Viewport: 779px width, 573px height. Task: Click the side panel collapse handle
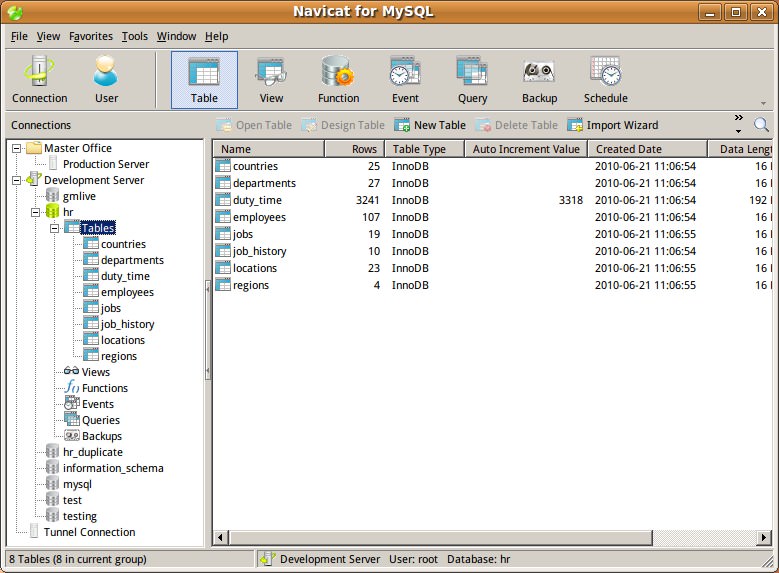click(x=208, y=330)
